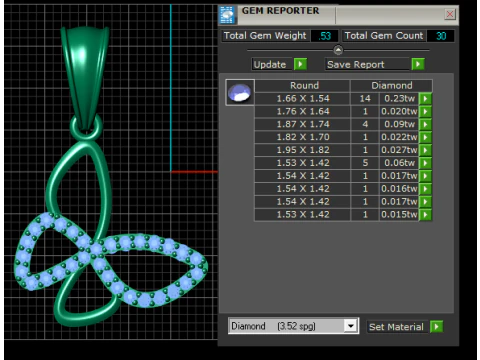Select the 1.82 X 1.70 size cell
This screenshot has width=480, height=360.
point(303,137)
